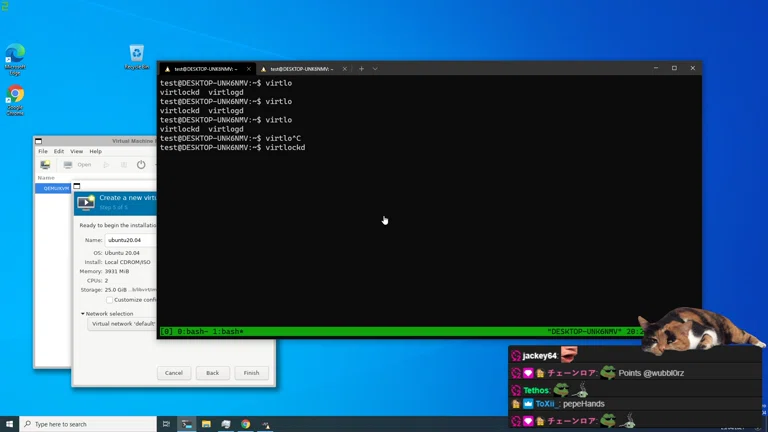This screenshot has width=768, height=432.
Task: Switch to second terminal tab
Action: (302, 69)
